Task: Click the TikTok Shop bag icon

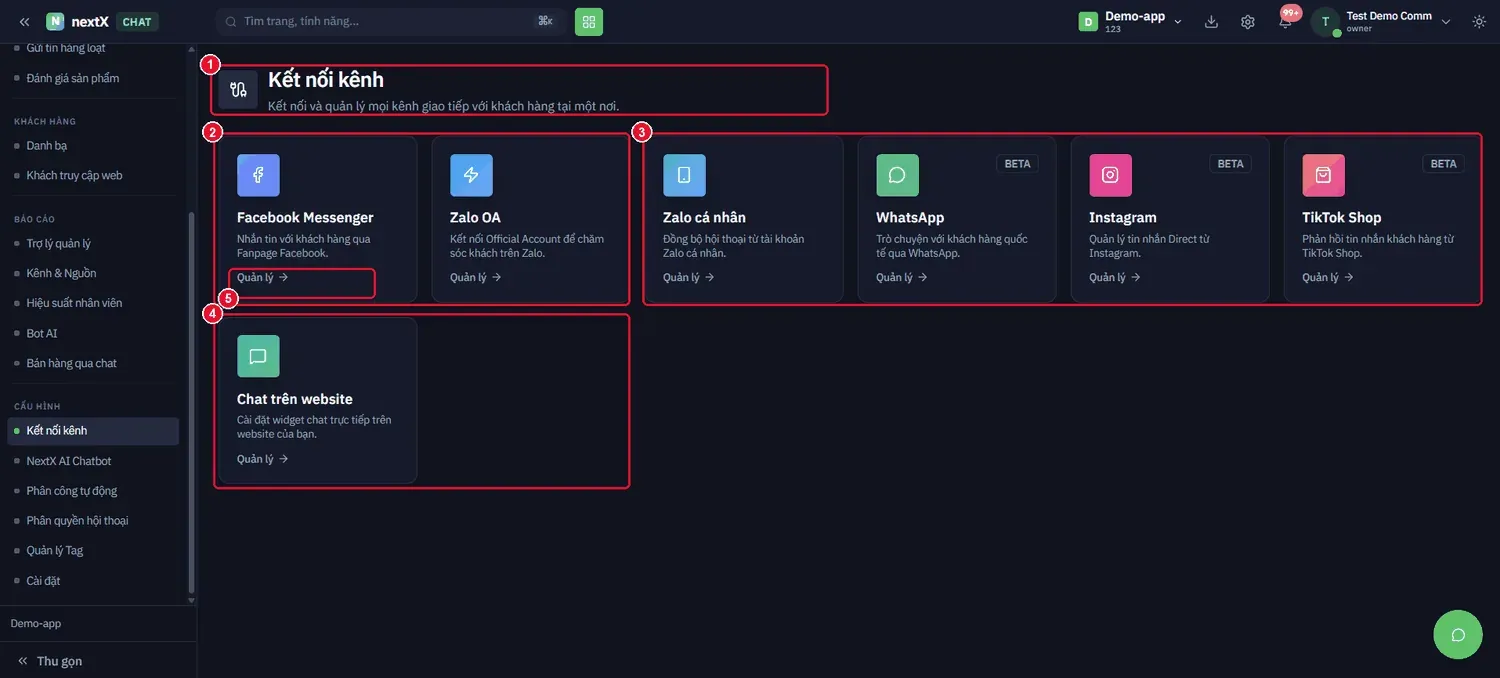Action: (x=1323, y=175)
